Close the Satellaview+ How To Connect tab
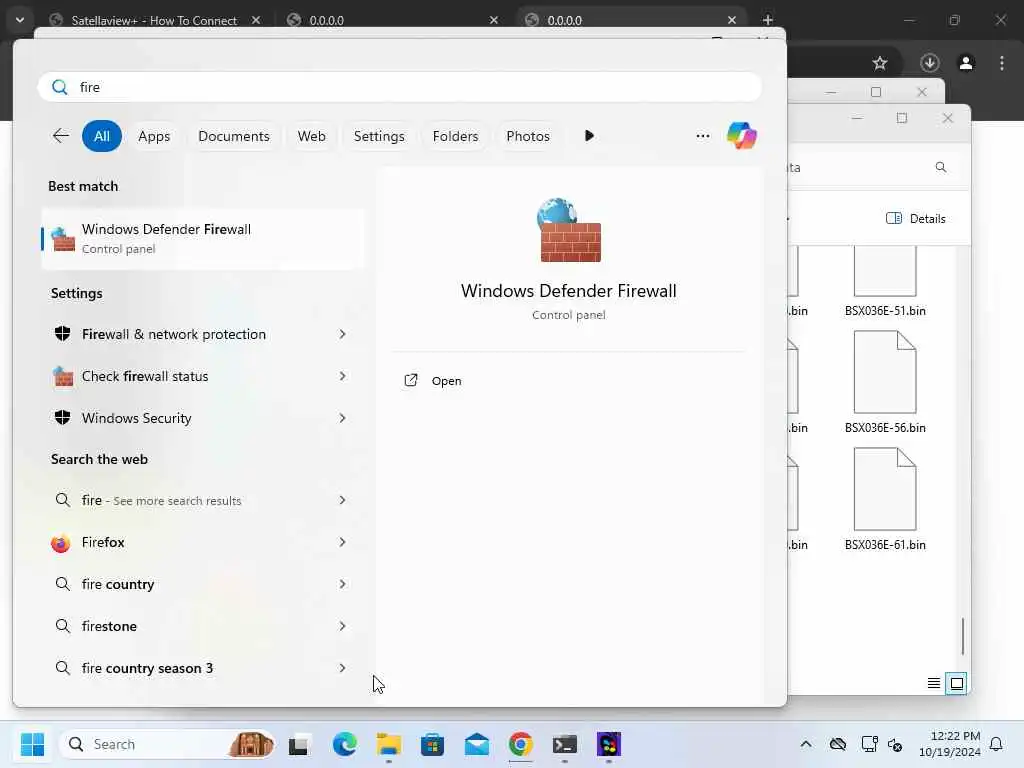This screenshot has height=768, width=1024. (256, 20)
